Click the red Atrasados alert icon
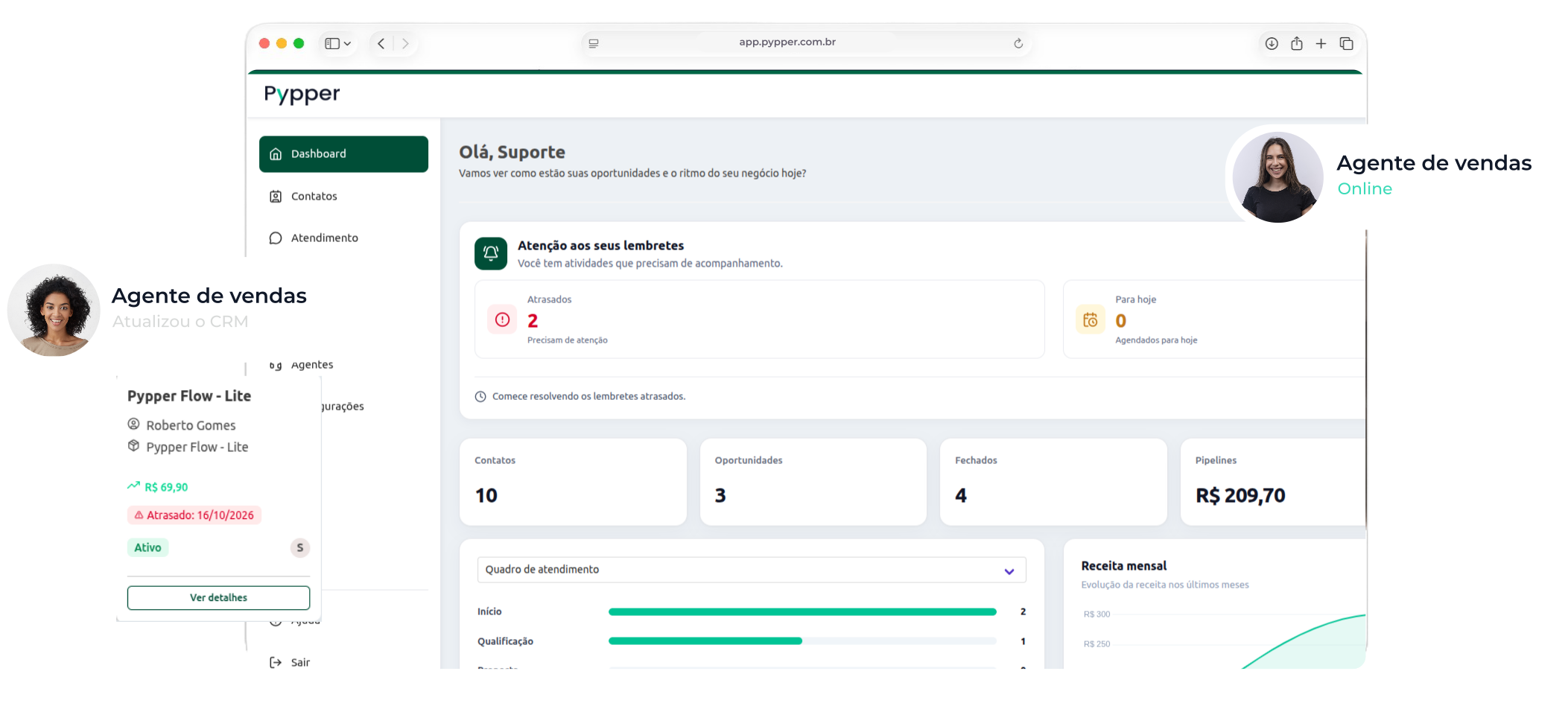This screenshot has height=709, width=1568. point(502,319)
